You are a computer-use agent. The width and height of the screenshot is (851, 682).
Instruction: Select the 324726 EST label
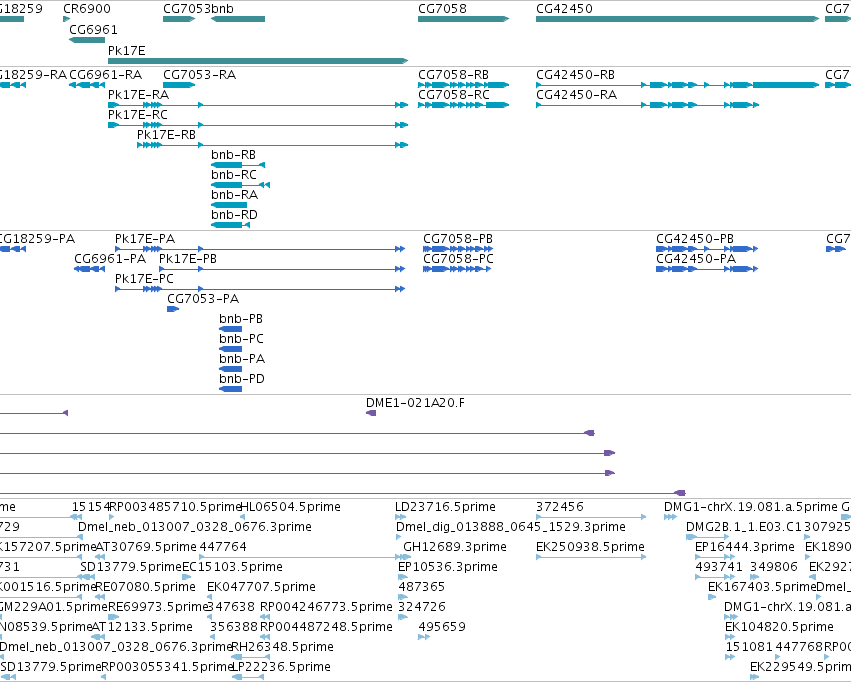point(422,607)
